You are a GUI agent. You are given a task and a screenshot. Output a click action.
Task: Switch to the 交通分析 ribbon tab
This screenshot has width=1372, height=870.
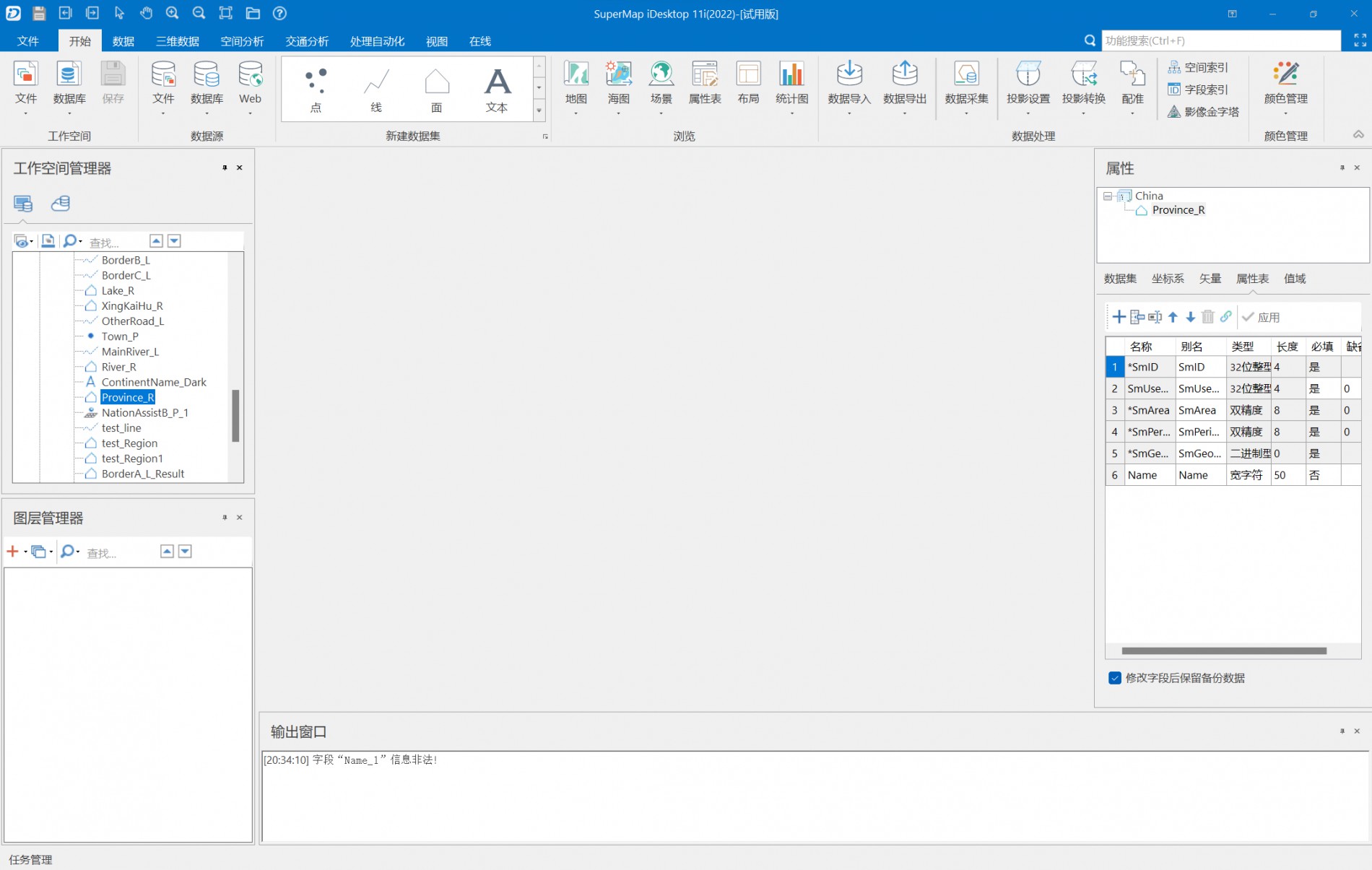pos(307,41)
